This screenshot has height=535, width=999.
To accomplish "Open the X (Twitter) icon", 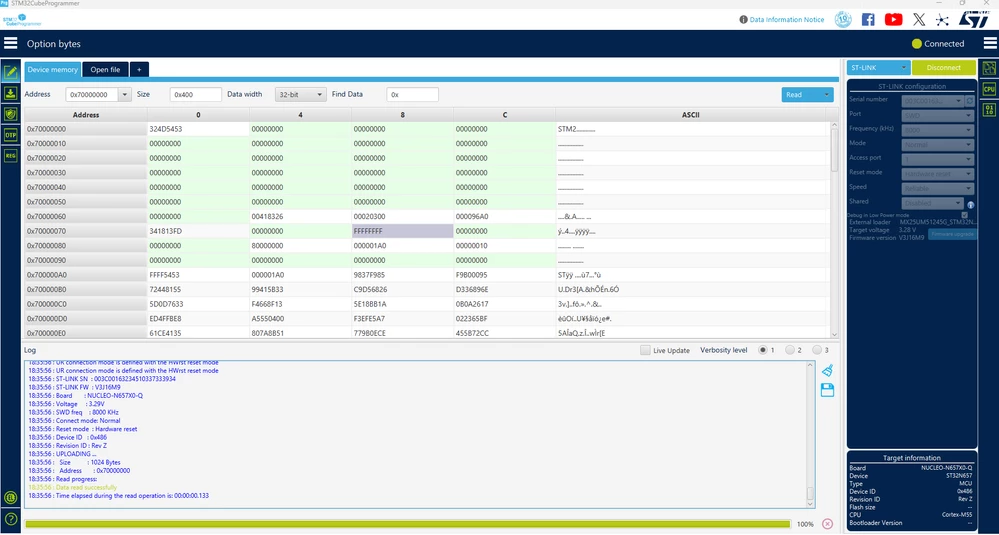I will (918, 19).
